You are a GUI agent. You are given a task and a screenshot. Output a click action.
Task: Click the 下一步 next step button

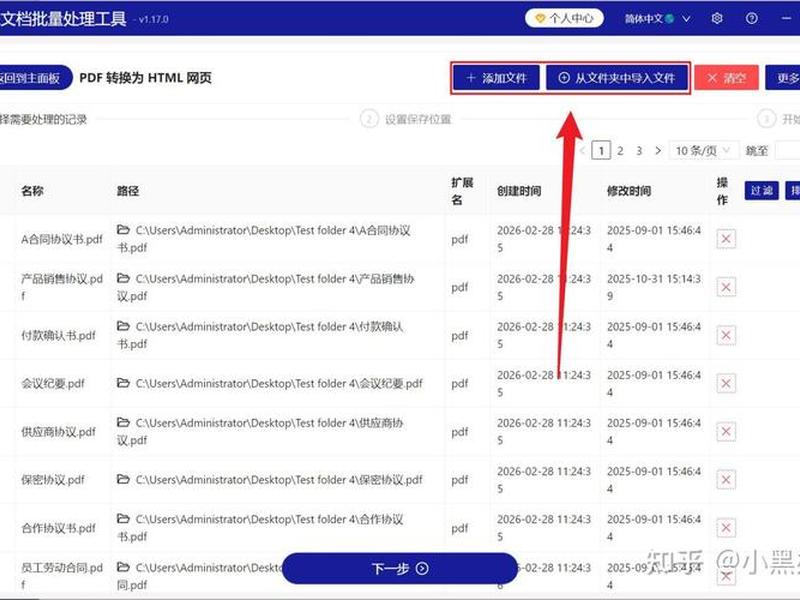(x=399, y=568)
